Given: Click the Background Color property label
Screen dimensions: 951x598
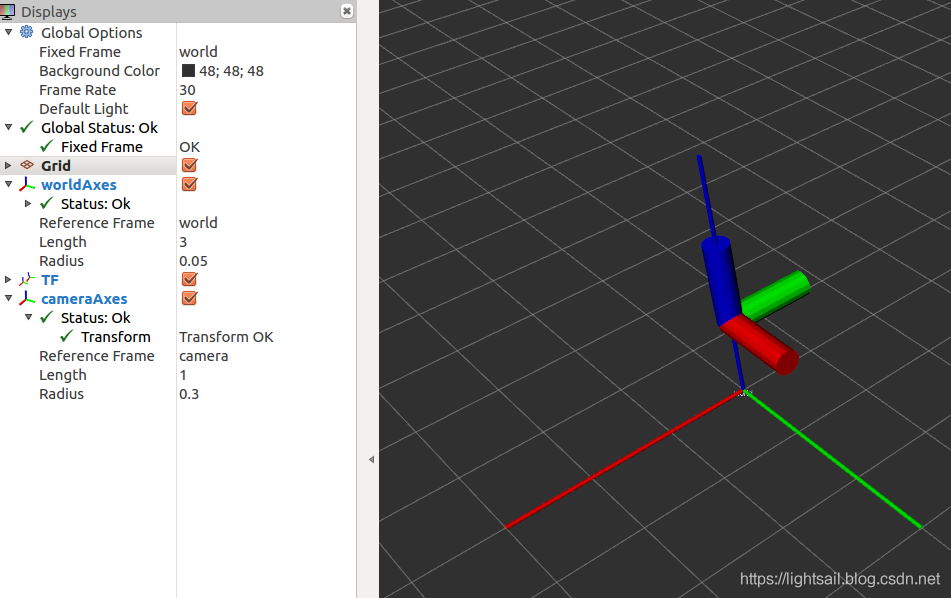Looking at the screenshot, I should (99, 71).
